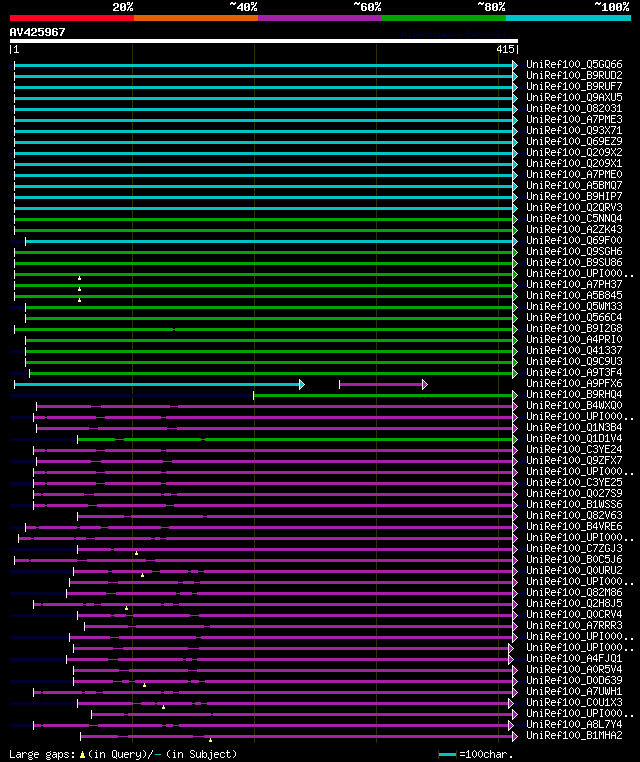Choose the UniRef100_Q0CRV4 label
This screenshot has height=762, width=640.
[574, 614]
